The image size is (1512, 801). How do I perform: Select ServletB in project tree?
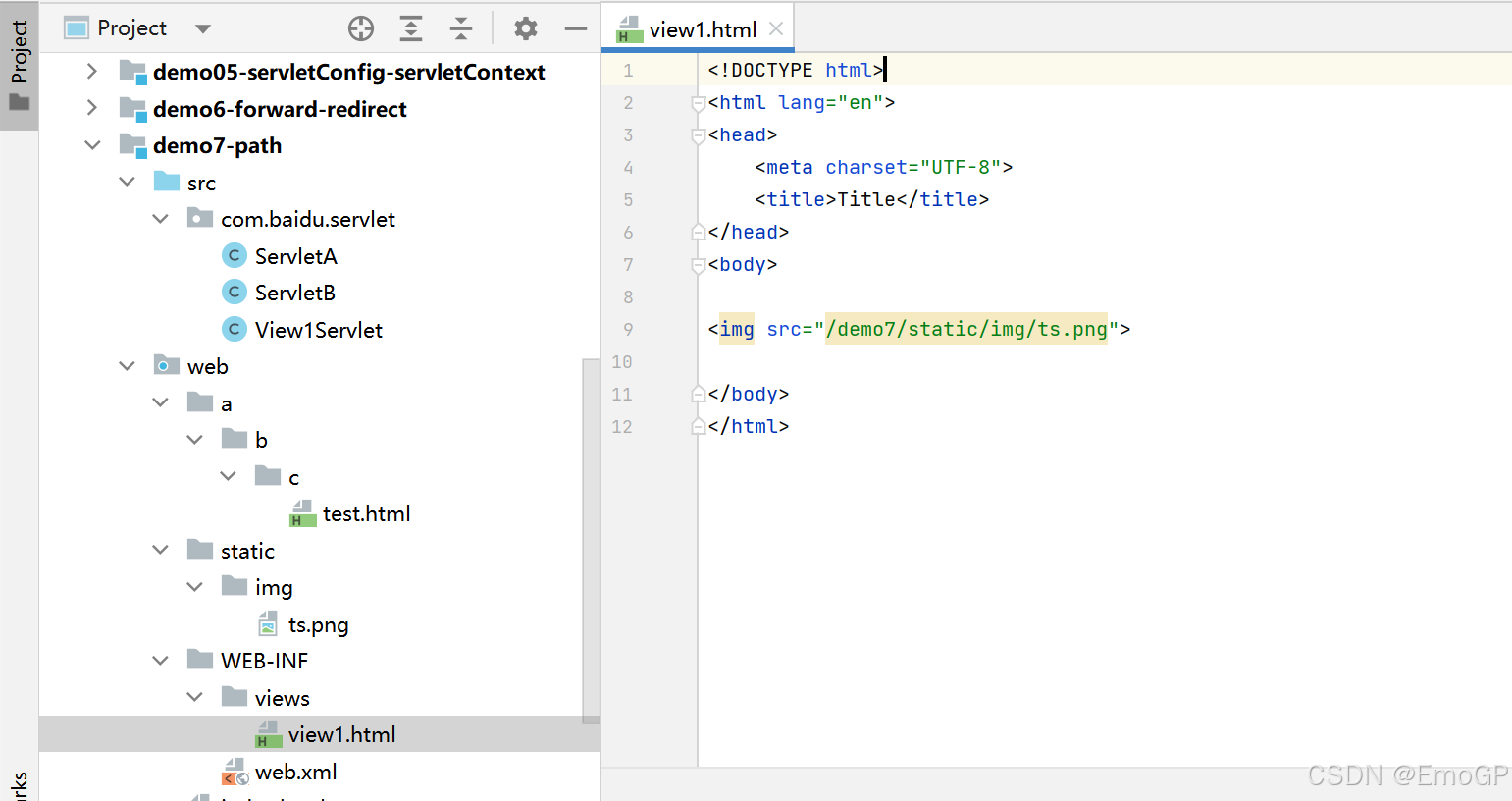click(x=295, y=293)
